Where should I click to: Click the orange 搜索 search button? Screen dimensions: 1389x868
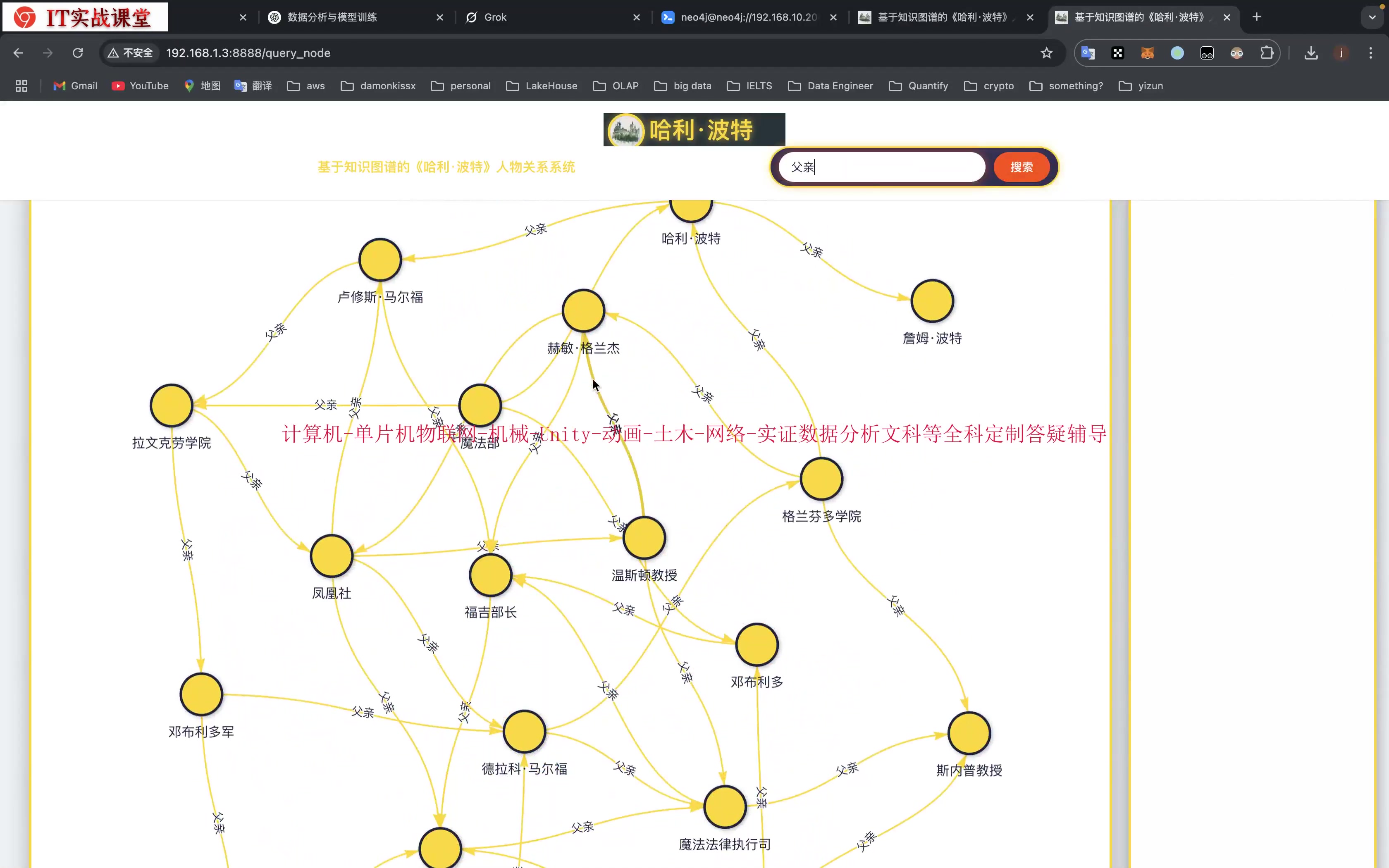1021,167
